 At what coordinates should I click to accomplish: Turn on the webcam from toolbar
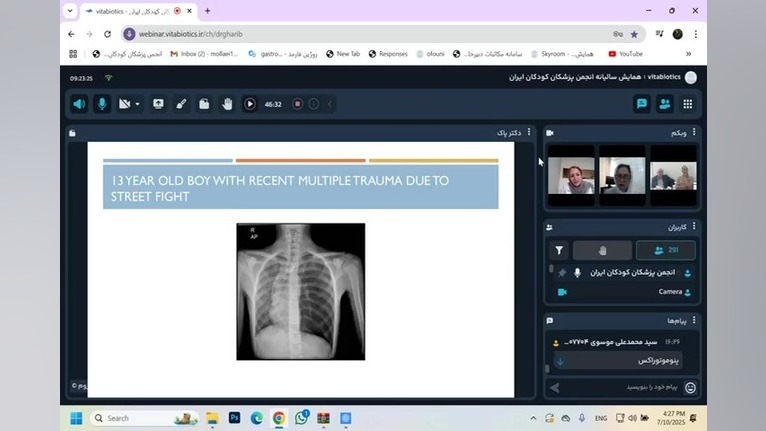125,104
